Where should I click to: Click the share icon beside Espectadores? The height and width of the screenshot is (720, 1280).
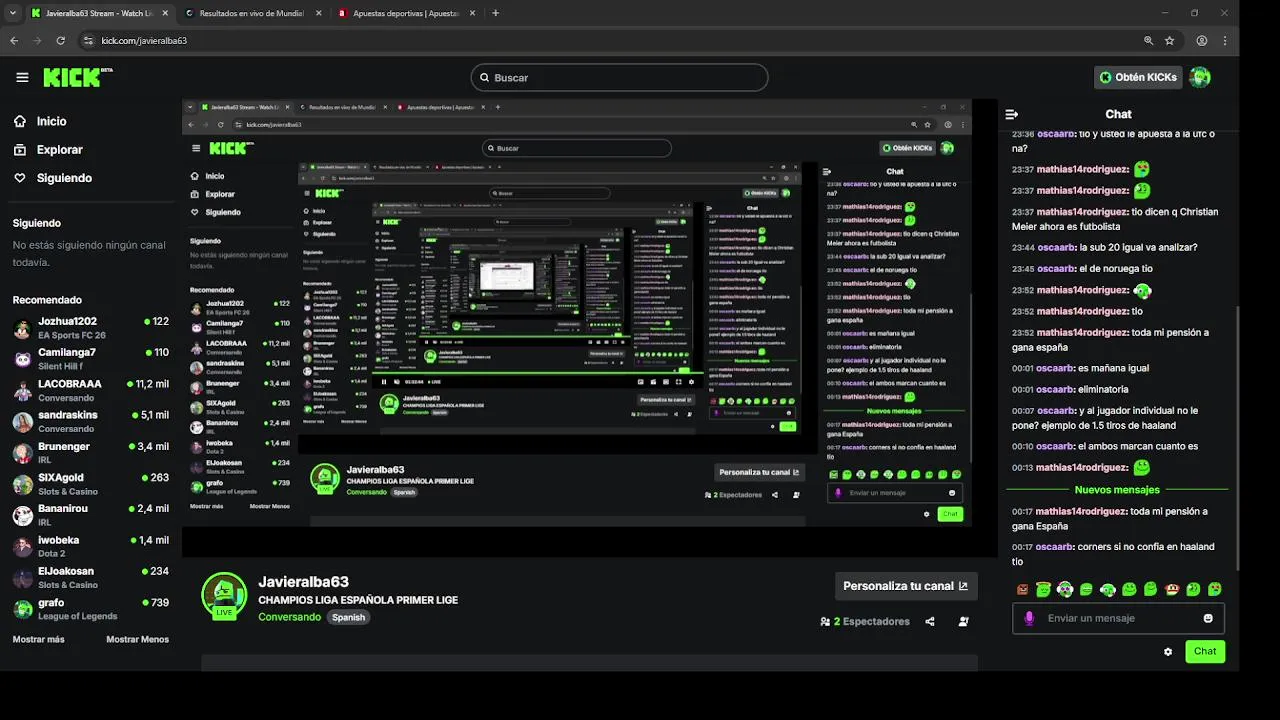coord(930,621)
